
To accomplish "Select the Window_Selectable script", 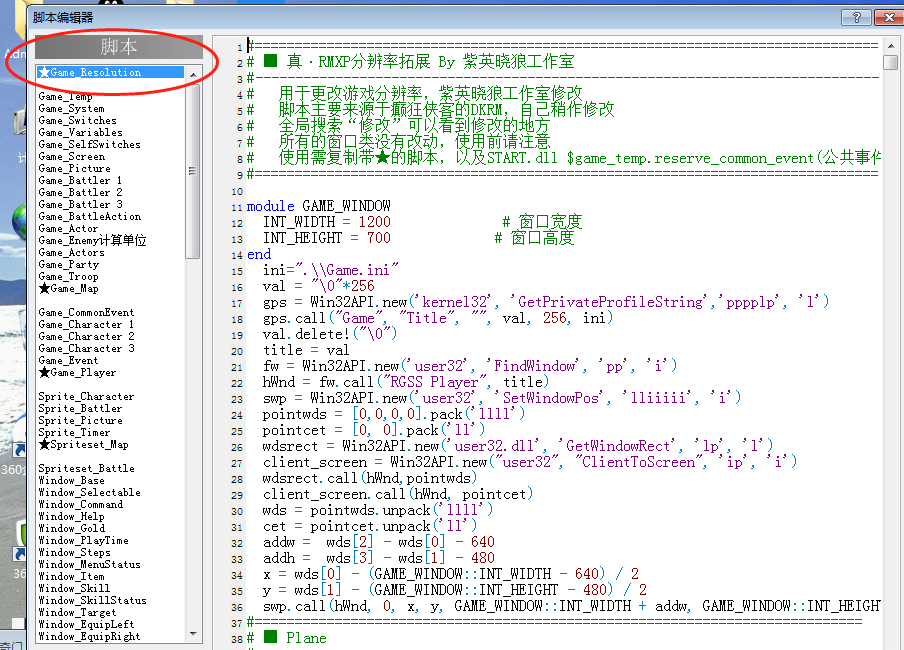I will [89, 493].
